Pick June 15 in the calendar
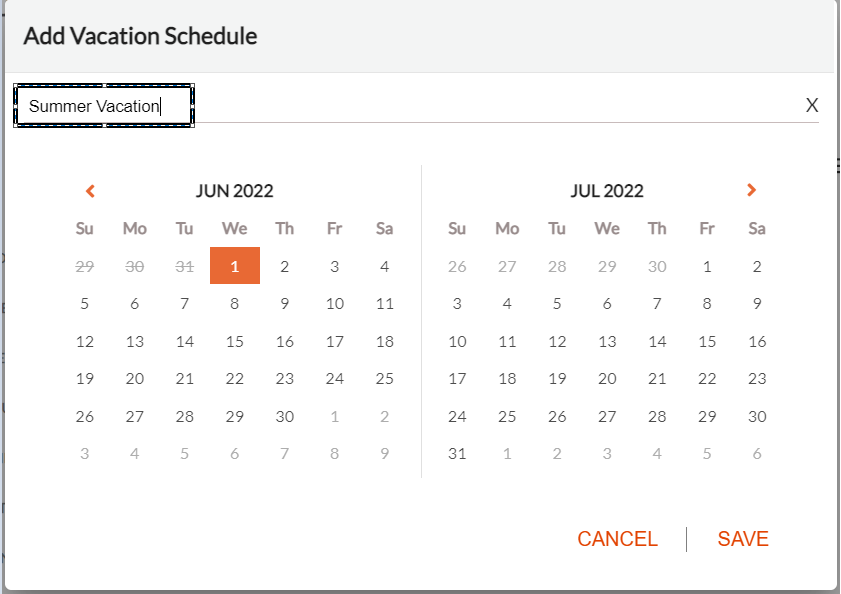This screenshot has height=594, width=841. (x=235, y=341)
